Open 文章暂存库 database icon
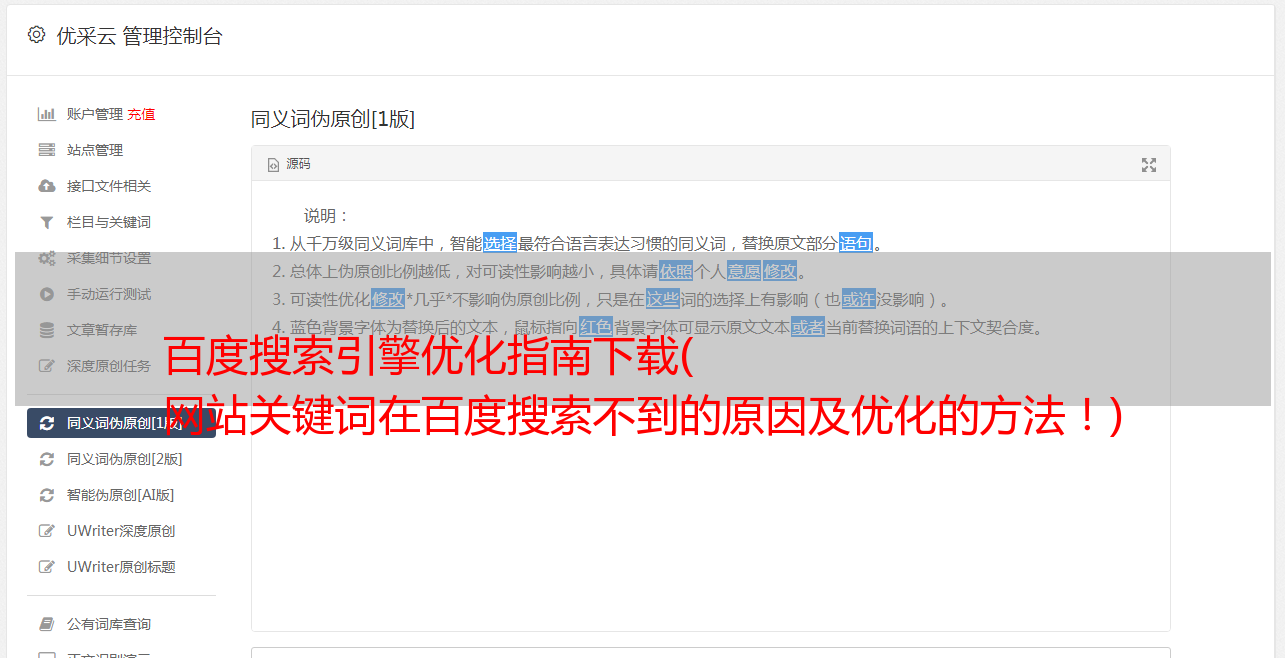1285x658 pixels. [46, 330]
